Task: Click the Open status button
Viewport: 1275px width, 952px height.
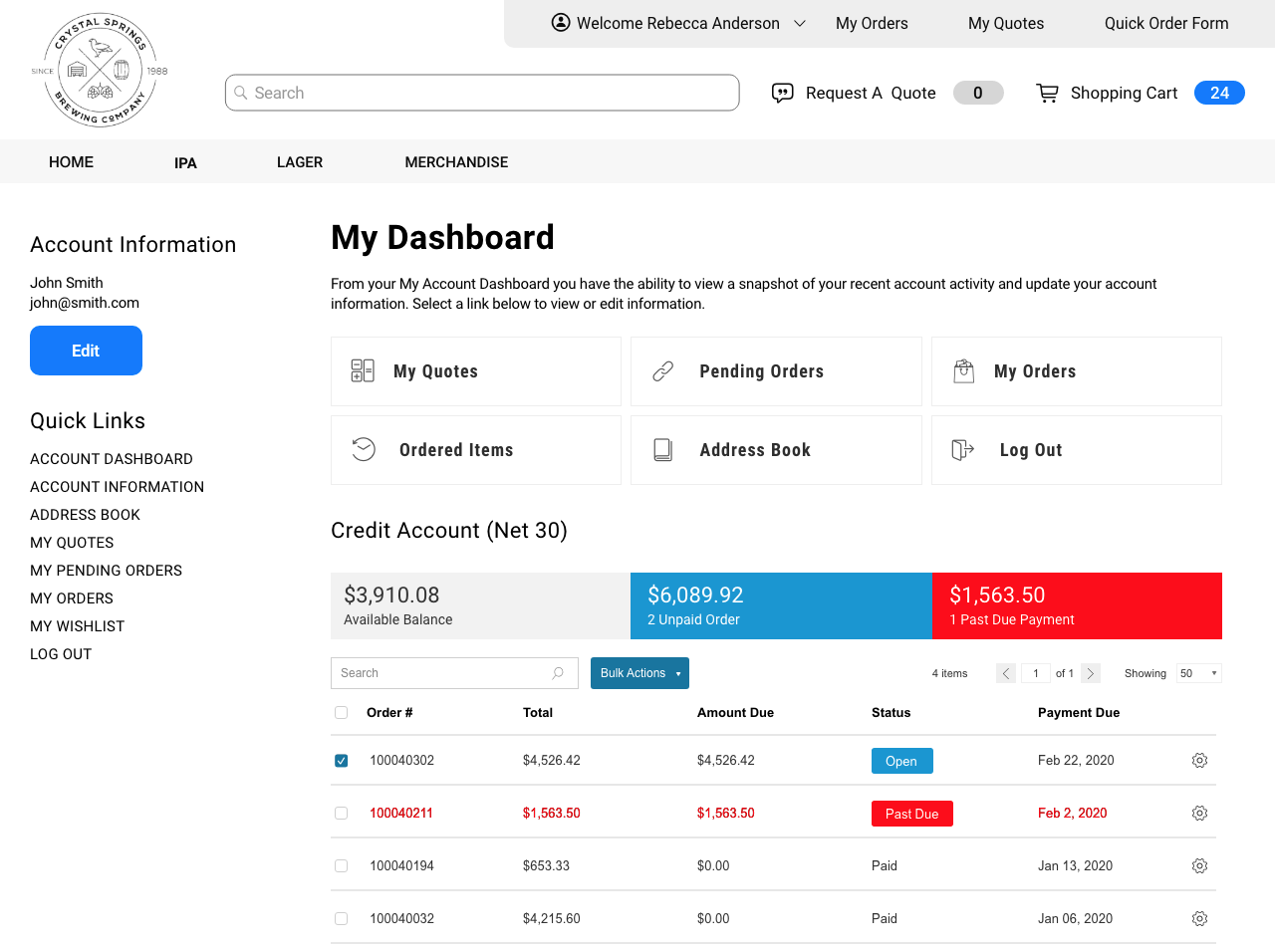Action: [x=901, y=761]
